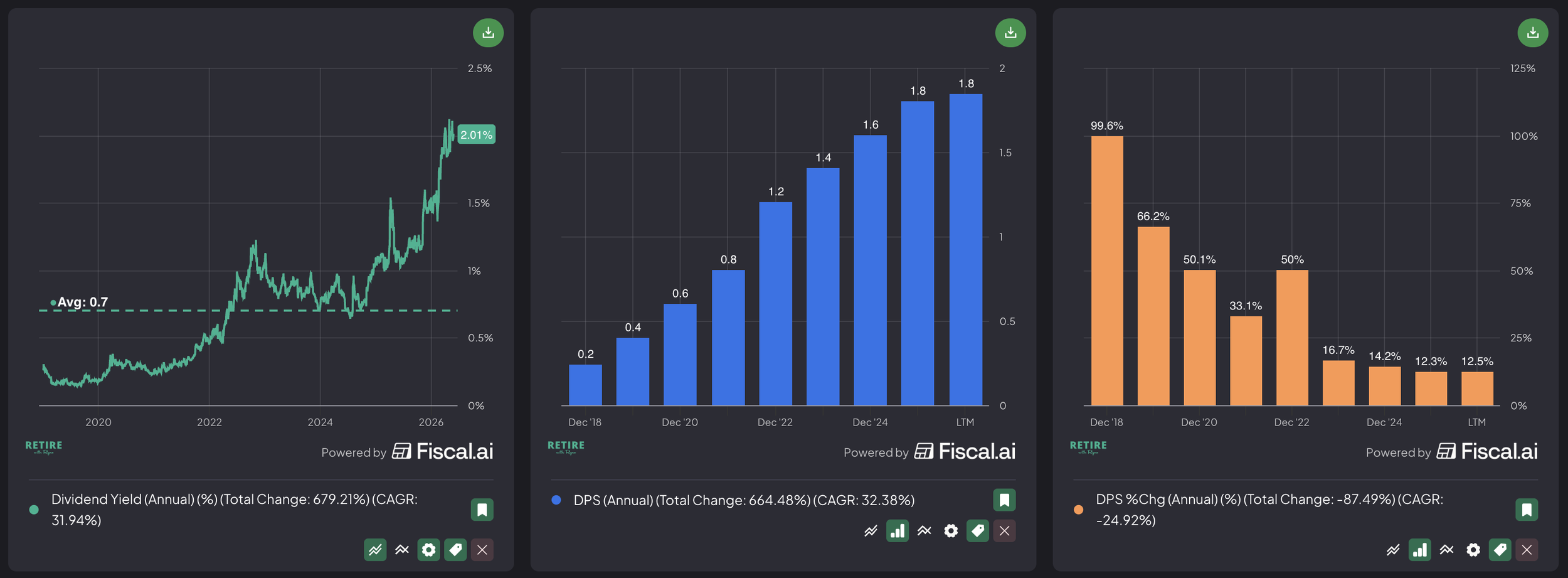This screenshot has width=1568, height=578.
Task: Click the blue DPS bar labeled 1.4
Action: [823, 287]
